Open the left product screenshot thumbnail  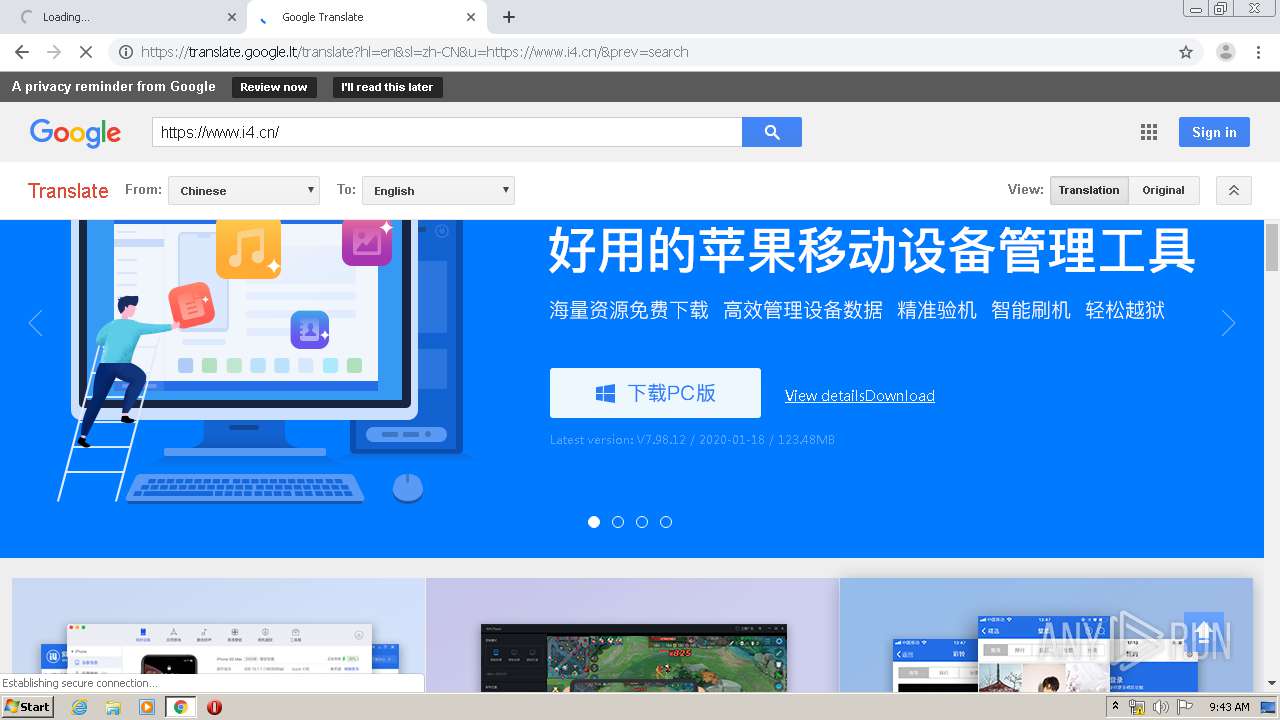click(x=219, y=634)
